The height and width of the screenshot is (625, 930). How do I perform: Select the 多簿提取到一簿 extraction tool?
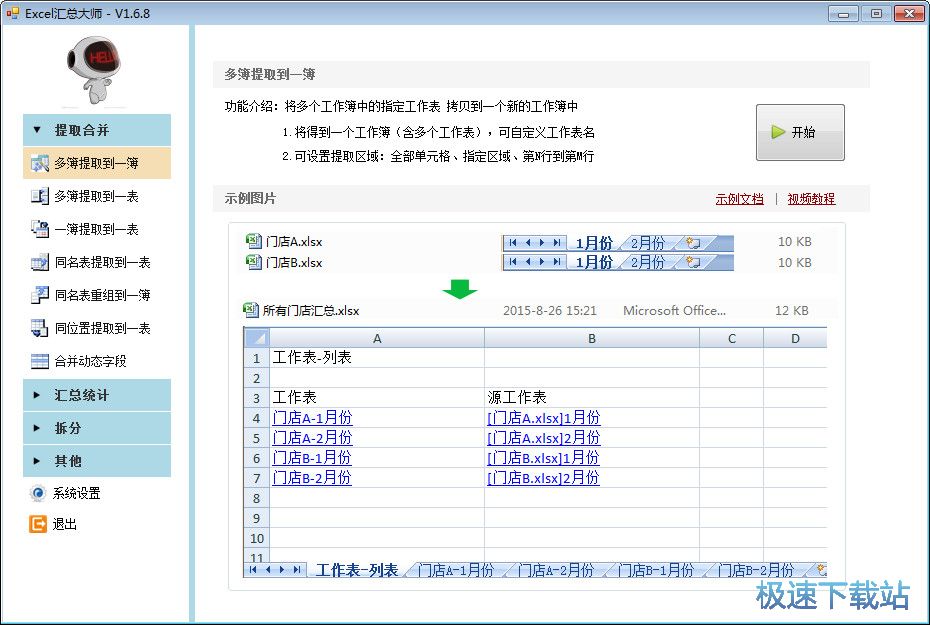point(97,163)
